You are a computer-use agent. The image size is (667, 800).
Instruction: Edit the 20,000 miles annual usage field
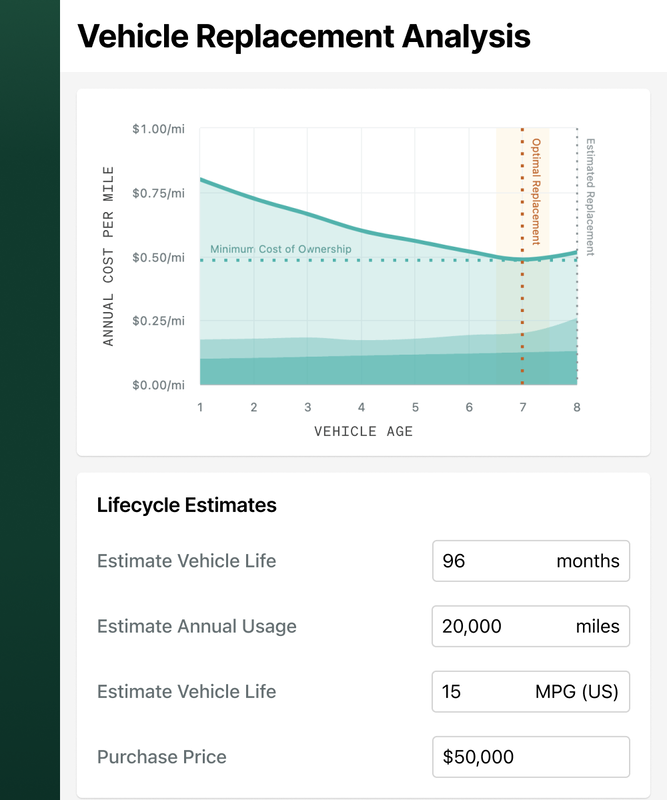531,626
